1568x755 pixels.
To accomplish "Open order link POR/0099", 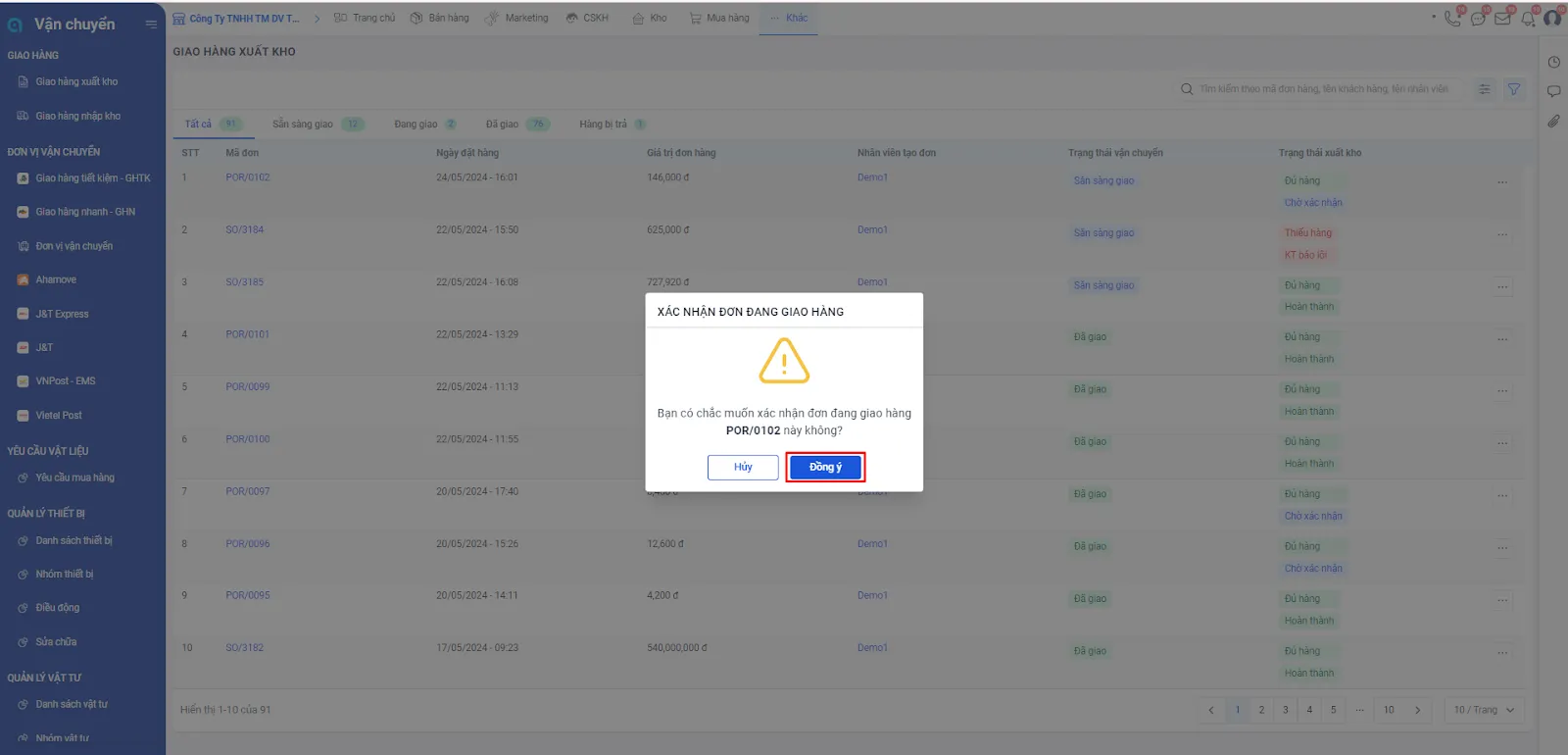I will (x=248, y=386).
